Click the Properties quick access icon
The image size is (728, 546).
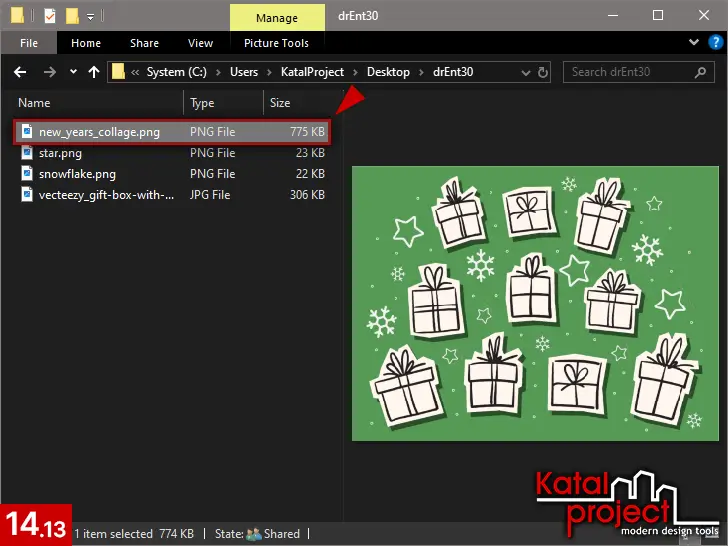pos(49,16)
